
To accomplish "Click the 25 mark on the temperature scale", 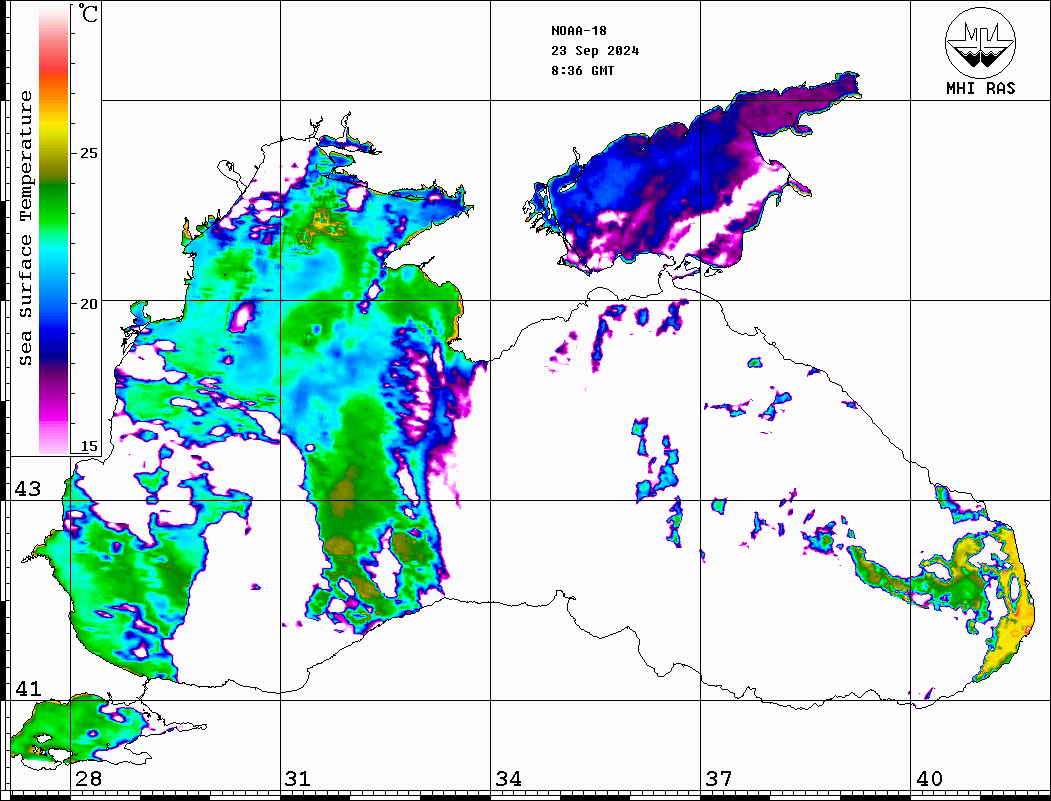I will (88, 153).
